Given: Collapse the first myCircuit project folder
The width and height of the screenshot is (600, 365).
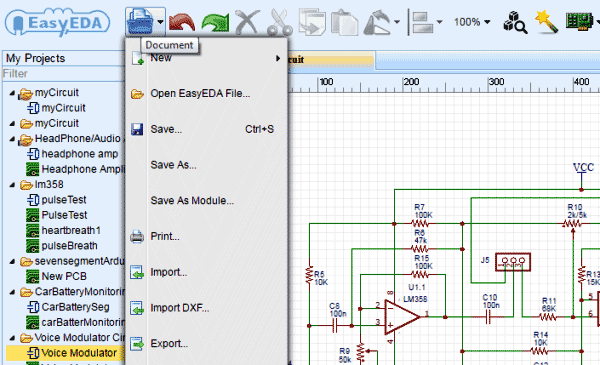Looking at the screenshot, I should pyautogui.click(x=12, y=93).
